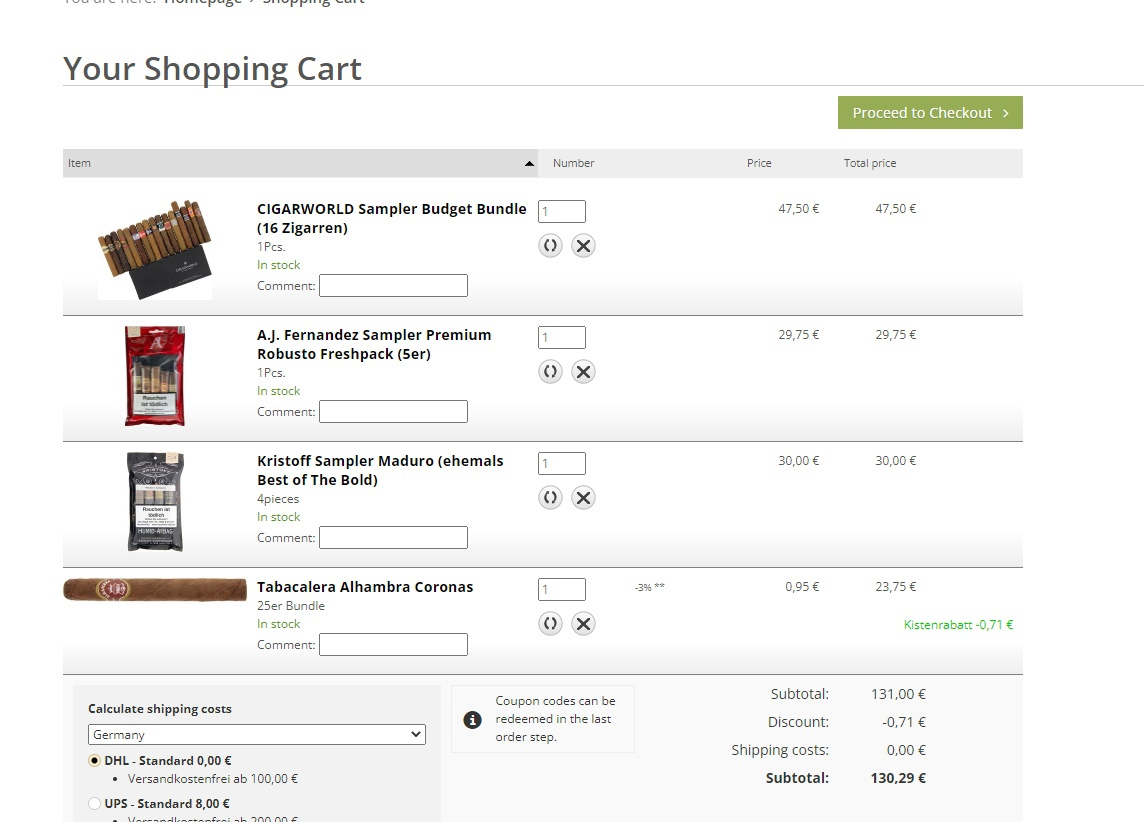
Task: Click the final subtotal 130,29 €
Action: tap(898, 778)
